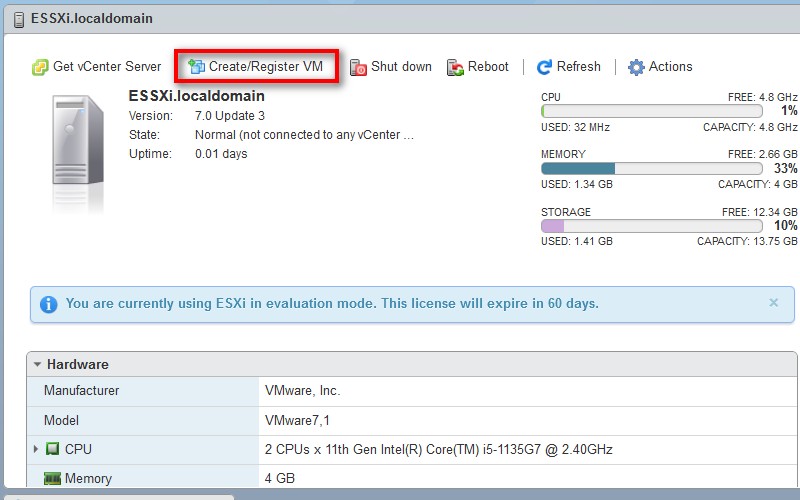
Task: Click the State value Normal text
Action: click(304, 135)
